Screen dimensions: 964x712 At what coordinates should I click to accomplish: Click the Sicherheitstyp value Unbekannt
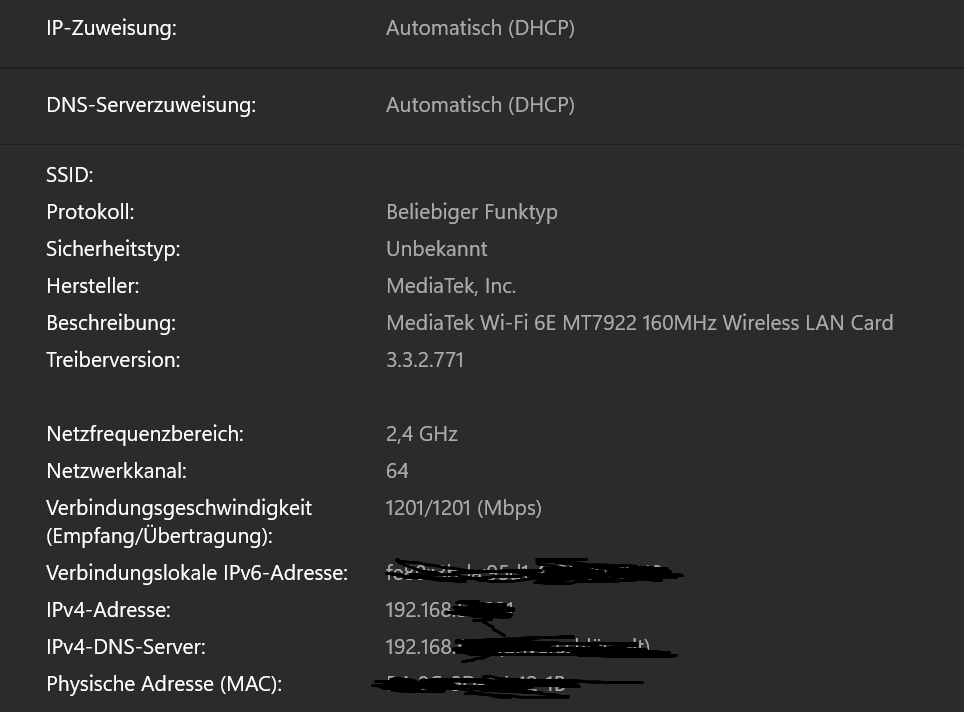(x=437, y=249)
